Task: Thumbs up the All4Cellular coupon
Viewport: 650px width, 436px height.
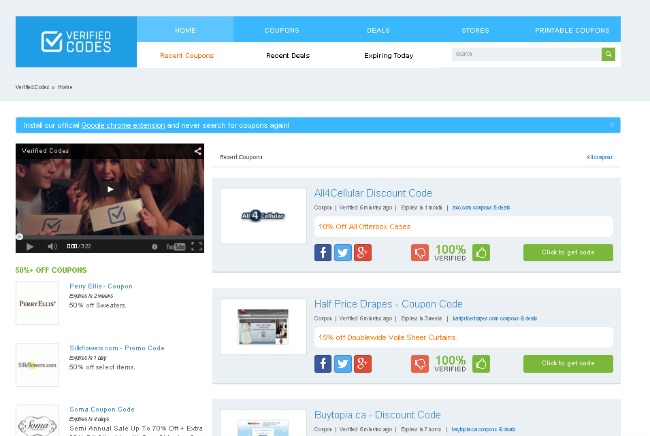Action: pyautogui.click(x=481, y=252)
